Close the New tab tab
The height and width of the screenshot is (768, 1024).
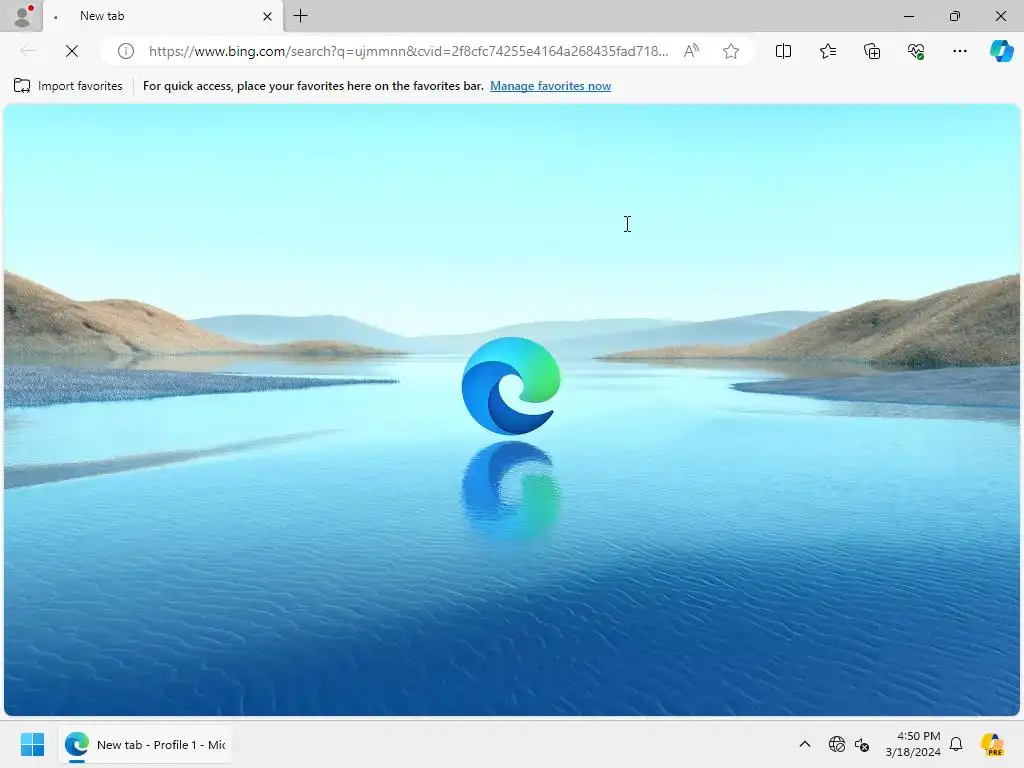[267, 16]
